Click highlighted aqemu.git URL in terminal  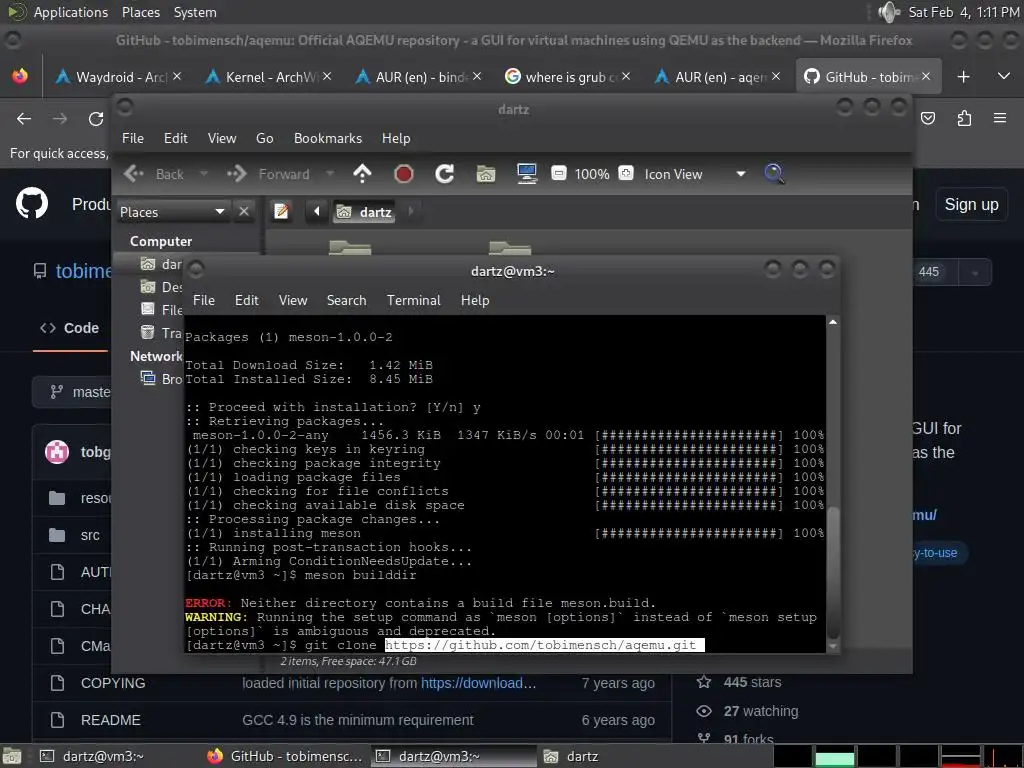545,645
